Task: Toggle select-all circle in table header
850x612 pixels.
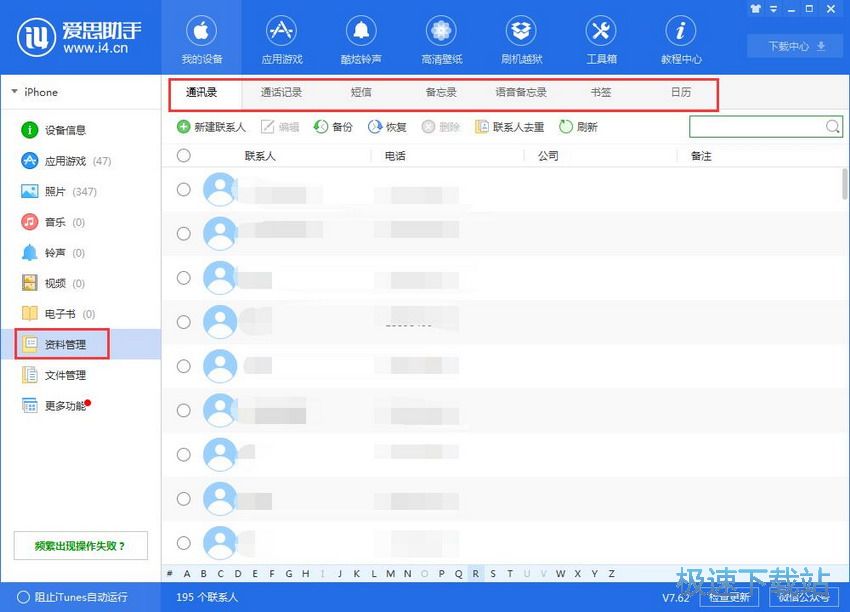Action: point(184,156)
